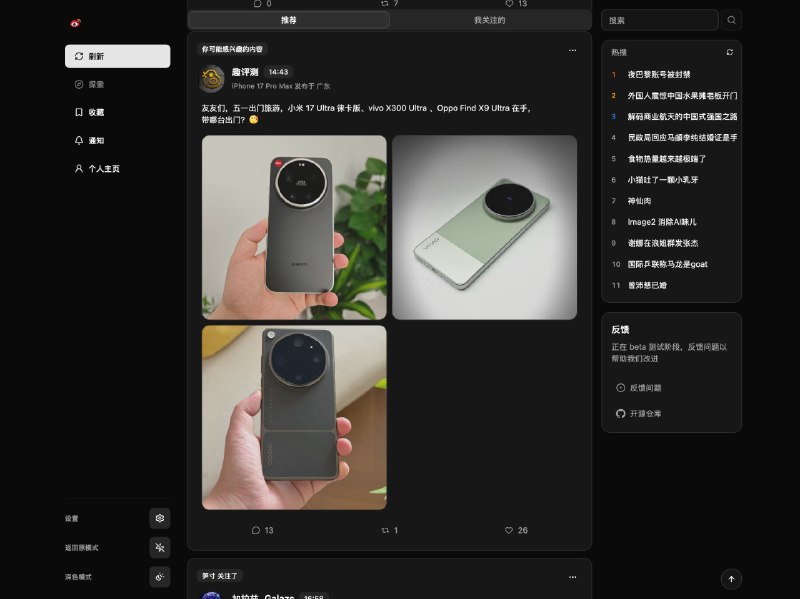Viewport: 800px width, 599px height.
Task: Switch to the 我关注的 tab
Action: pyautogui.click(x=489, y=20)
